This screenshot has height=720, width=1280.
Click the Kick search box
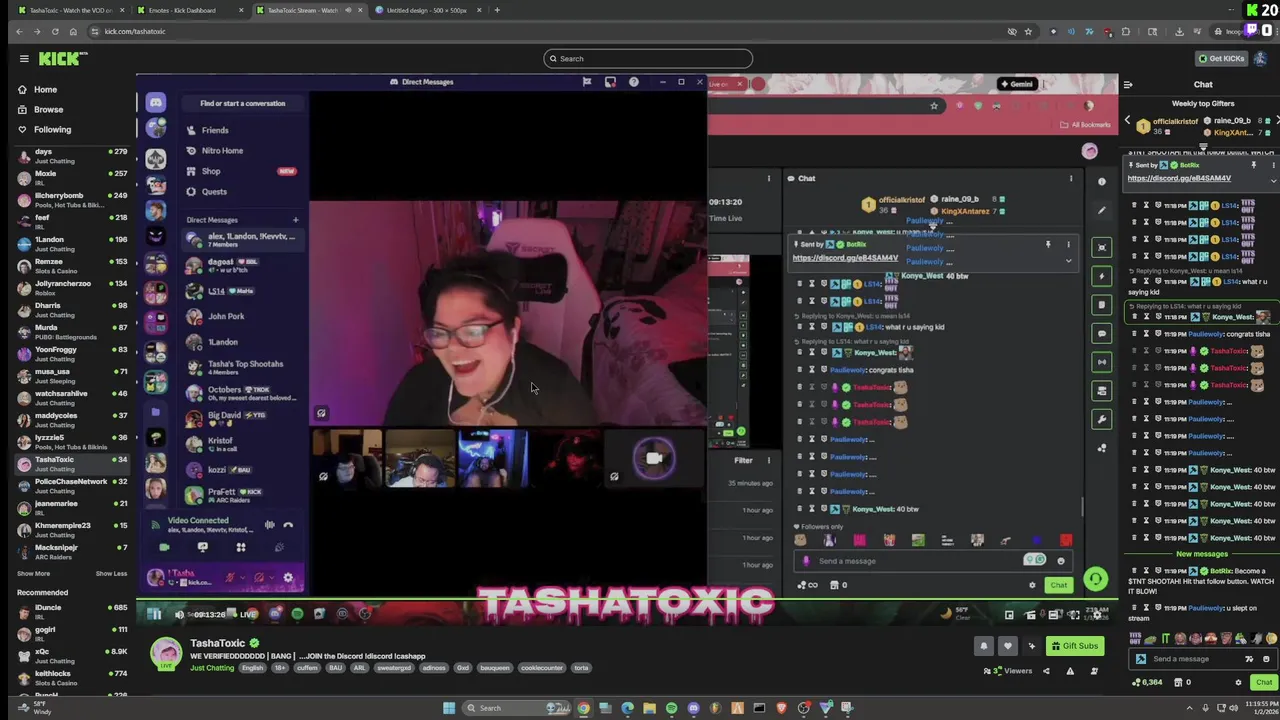[648, 58]
